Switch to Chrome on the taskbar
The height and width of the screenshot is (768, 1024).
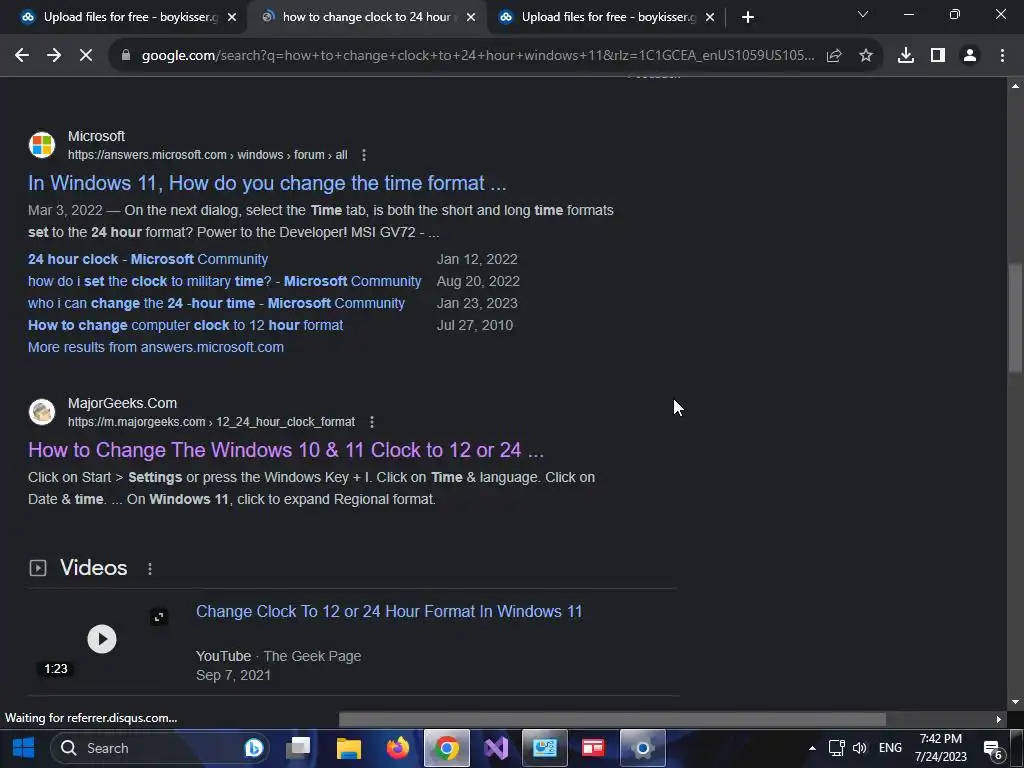pos(447,748)
